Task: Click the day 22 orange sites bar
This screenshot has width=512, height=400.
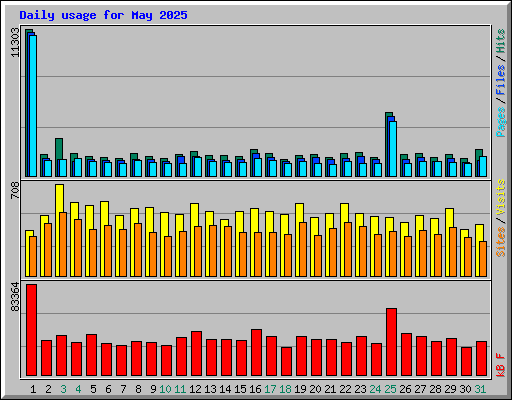Action: pos(348,249)
